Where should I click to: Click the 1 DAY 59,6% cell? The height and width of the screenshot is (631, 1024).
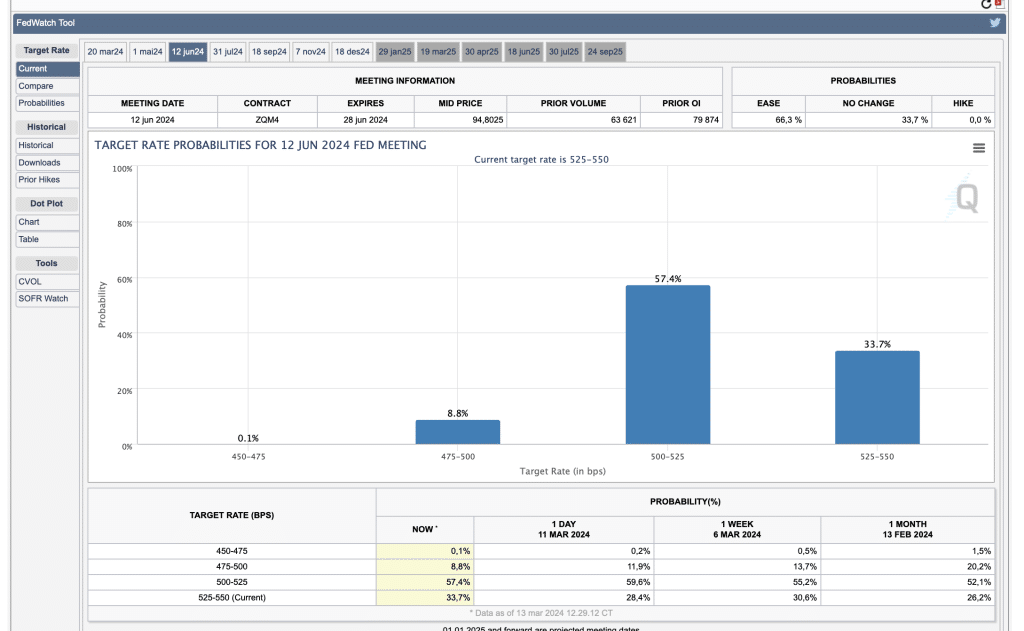point(564,582)
